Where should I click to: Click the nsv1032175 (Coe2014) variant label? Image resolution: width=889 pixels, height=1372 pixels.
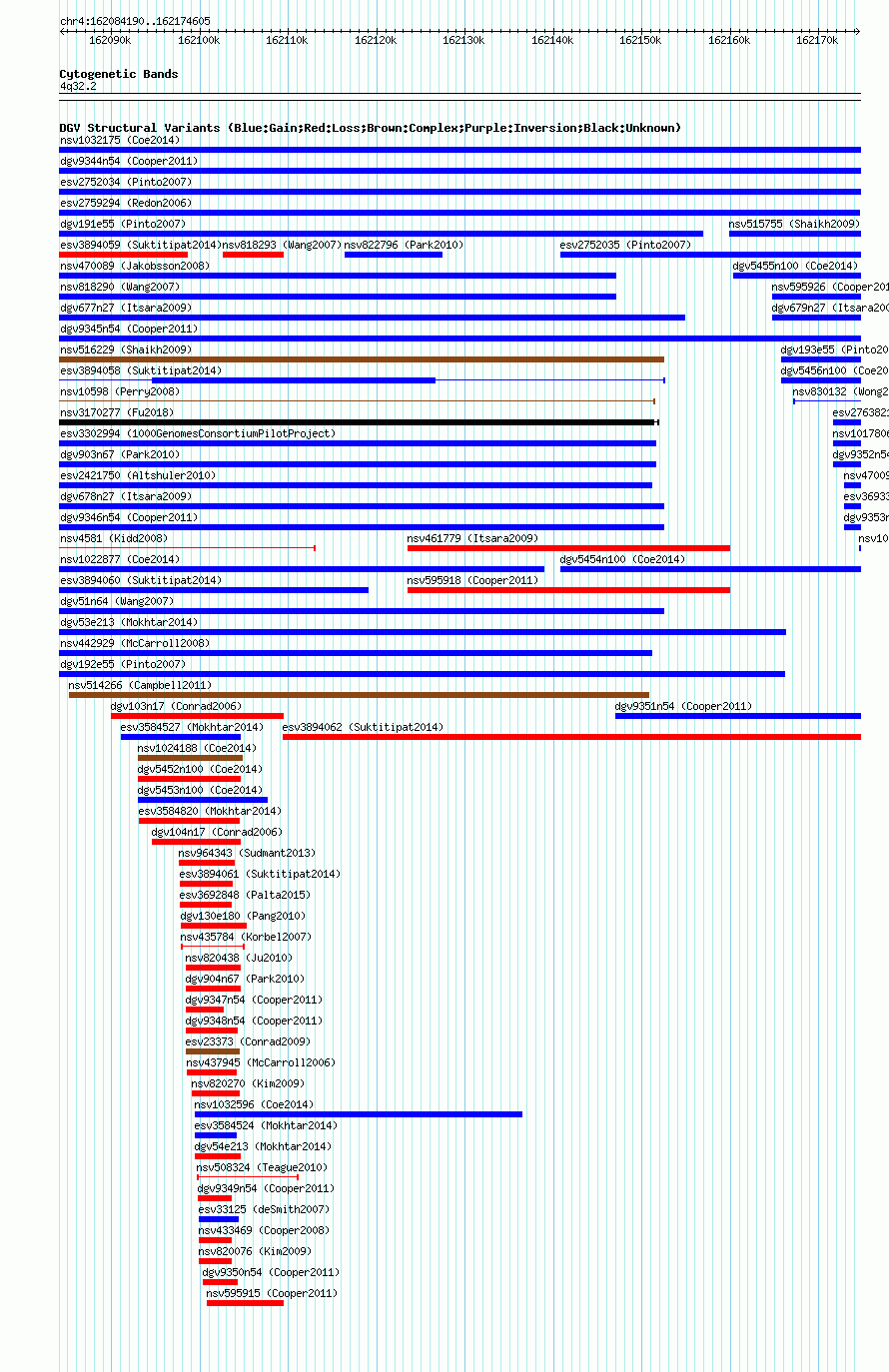click(x=119, y=140)
